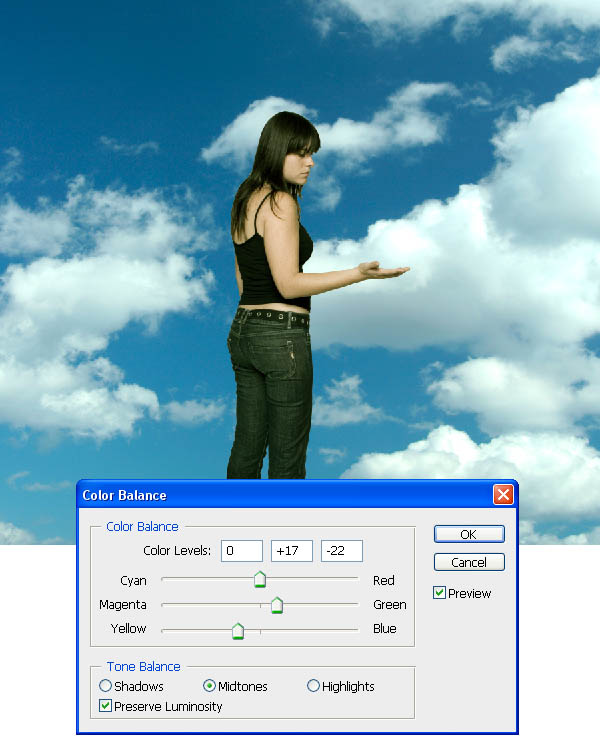Select the Yellow-Blue slider handle
The height and width of the screenshot is (743, 600).
[238, 629]
